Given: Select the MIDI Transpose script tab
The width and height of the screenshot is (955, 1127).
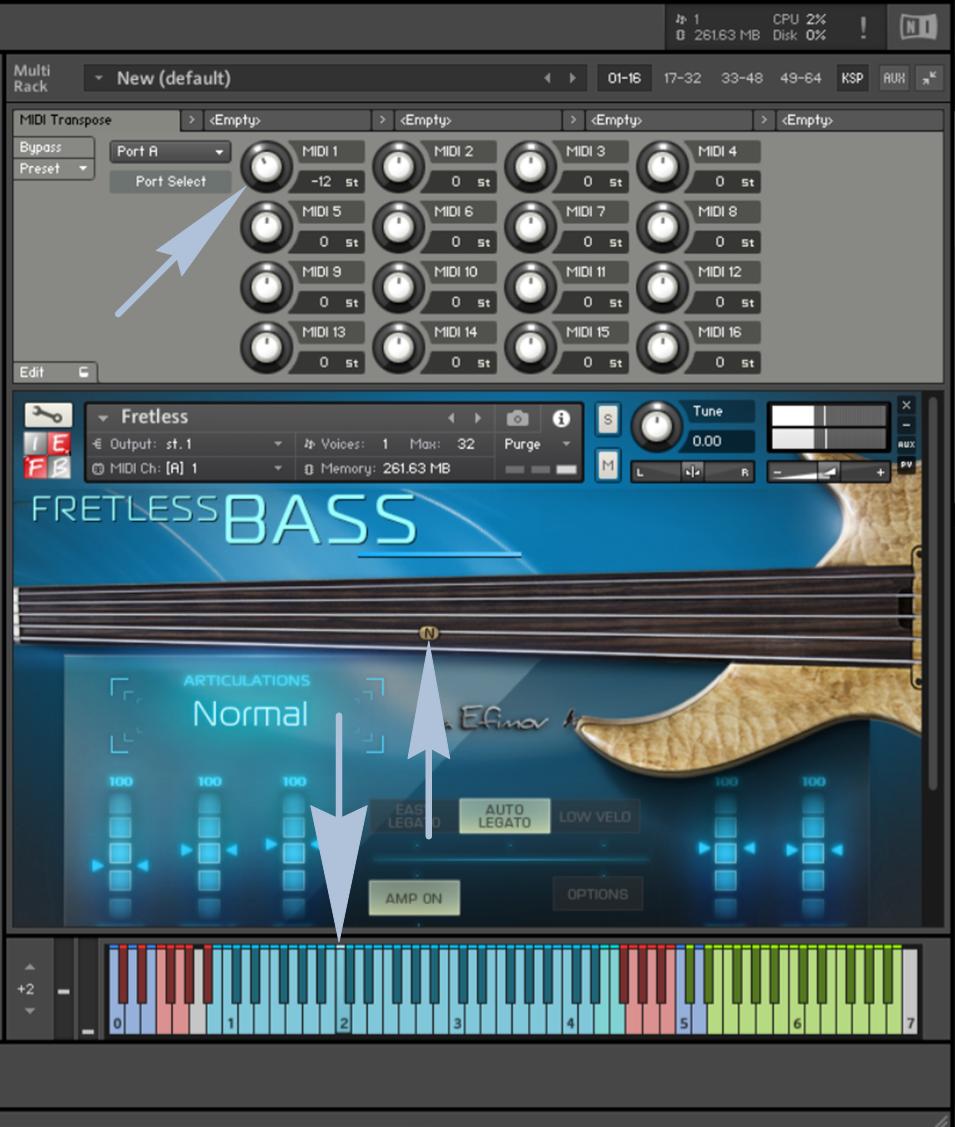Looking at the screenshot, I should tap(96, 120).
